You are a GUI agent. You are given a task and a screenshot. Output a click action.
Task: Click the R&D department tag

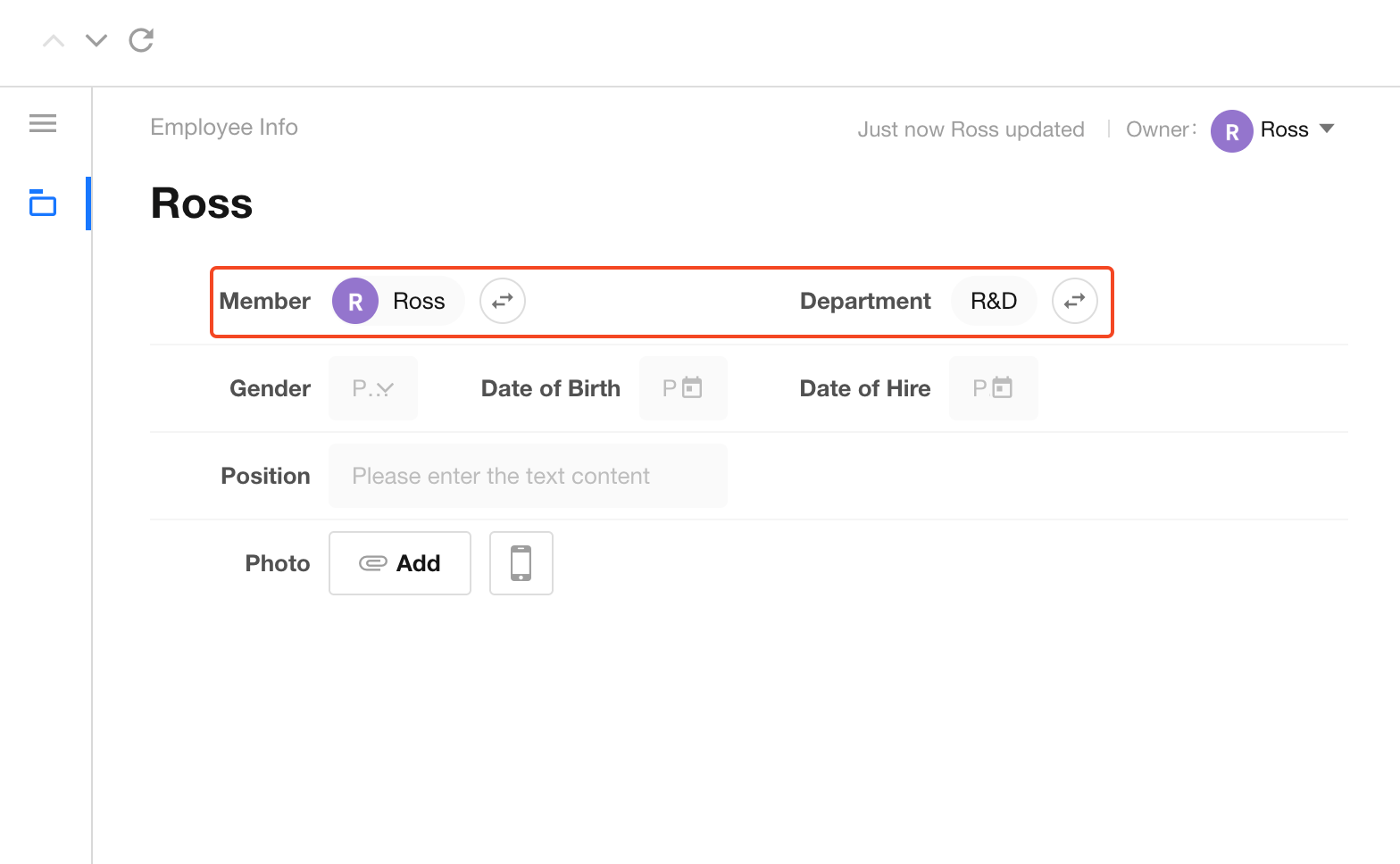(994, 301)
